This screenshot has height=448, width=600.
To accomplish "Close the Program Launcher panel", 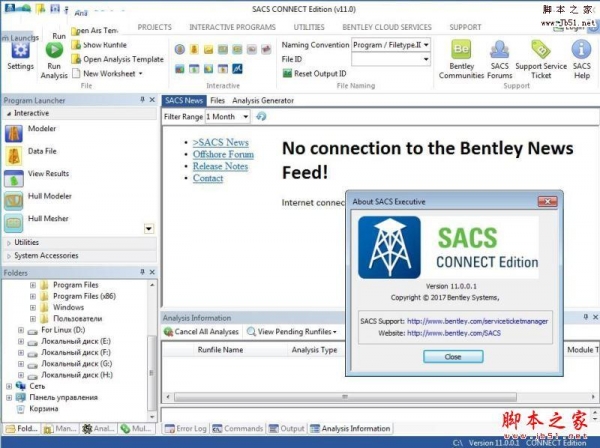I will pos(152,100).
